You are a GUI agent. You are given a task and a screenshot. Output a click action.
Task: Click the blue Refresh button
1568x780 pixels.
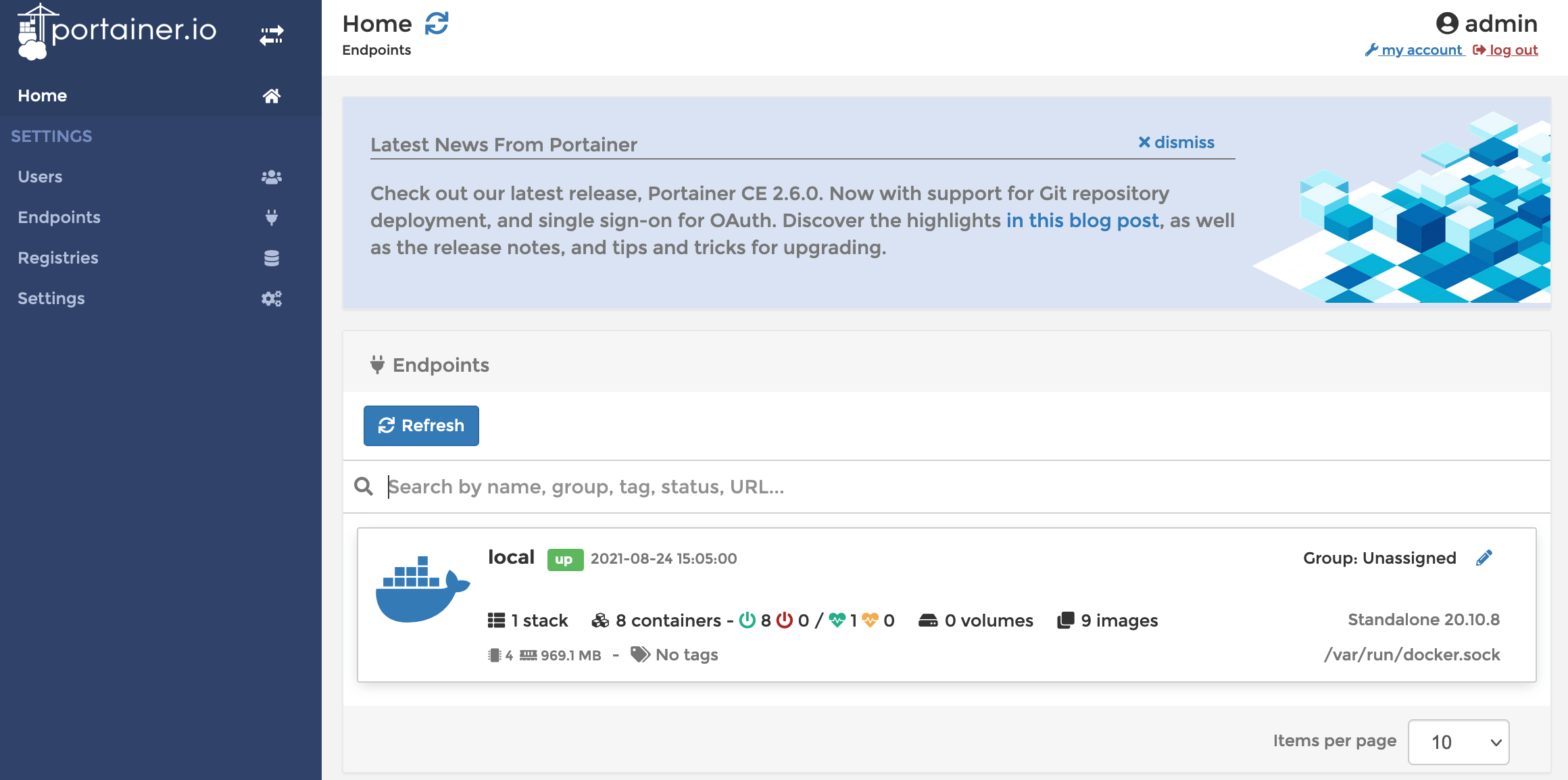[421, 426]
